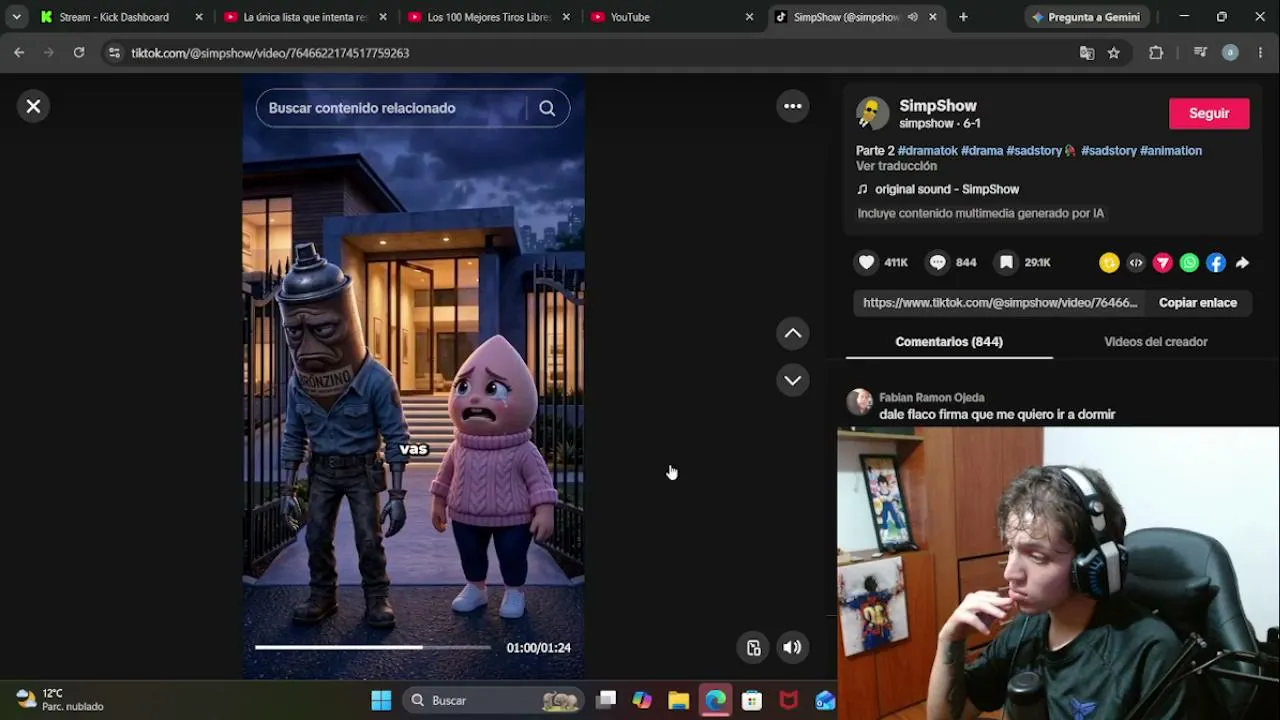Open the three-dot more options menu on the video

[x=793, y=106]
